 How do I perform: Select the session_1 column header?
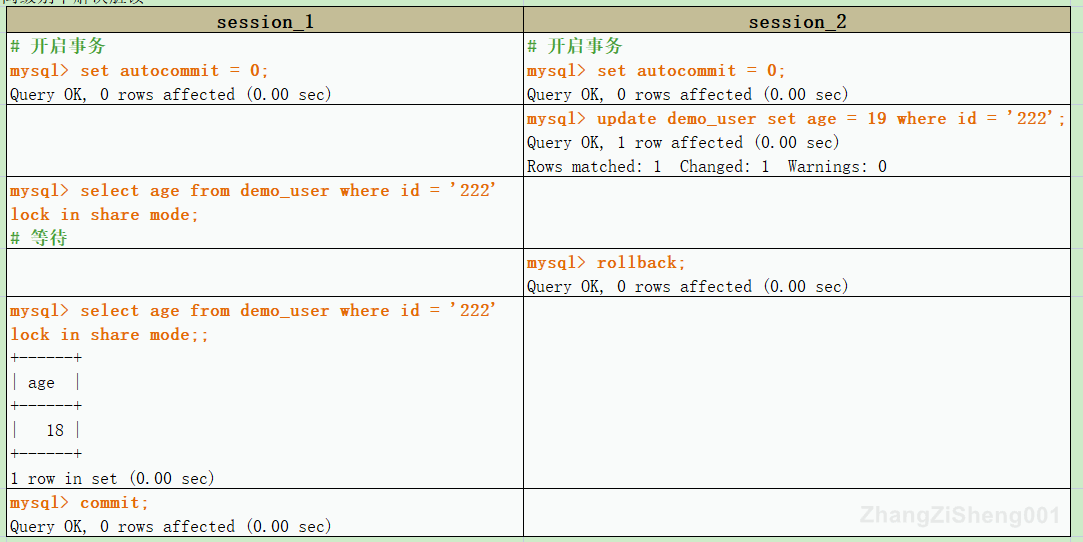point(265,21)
